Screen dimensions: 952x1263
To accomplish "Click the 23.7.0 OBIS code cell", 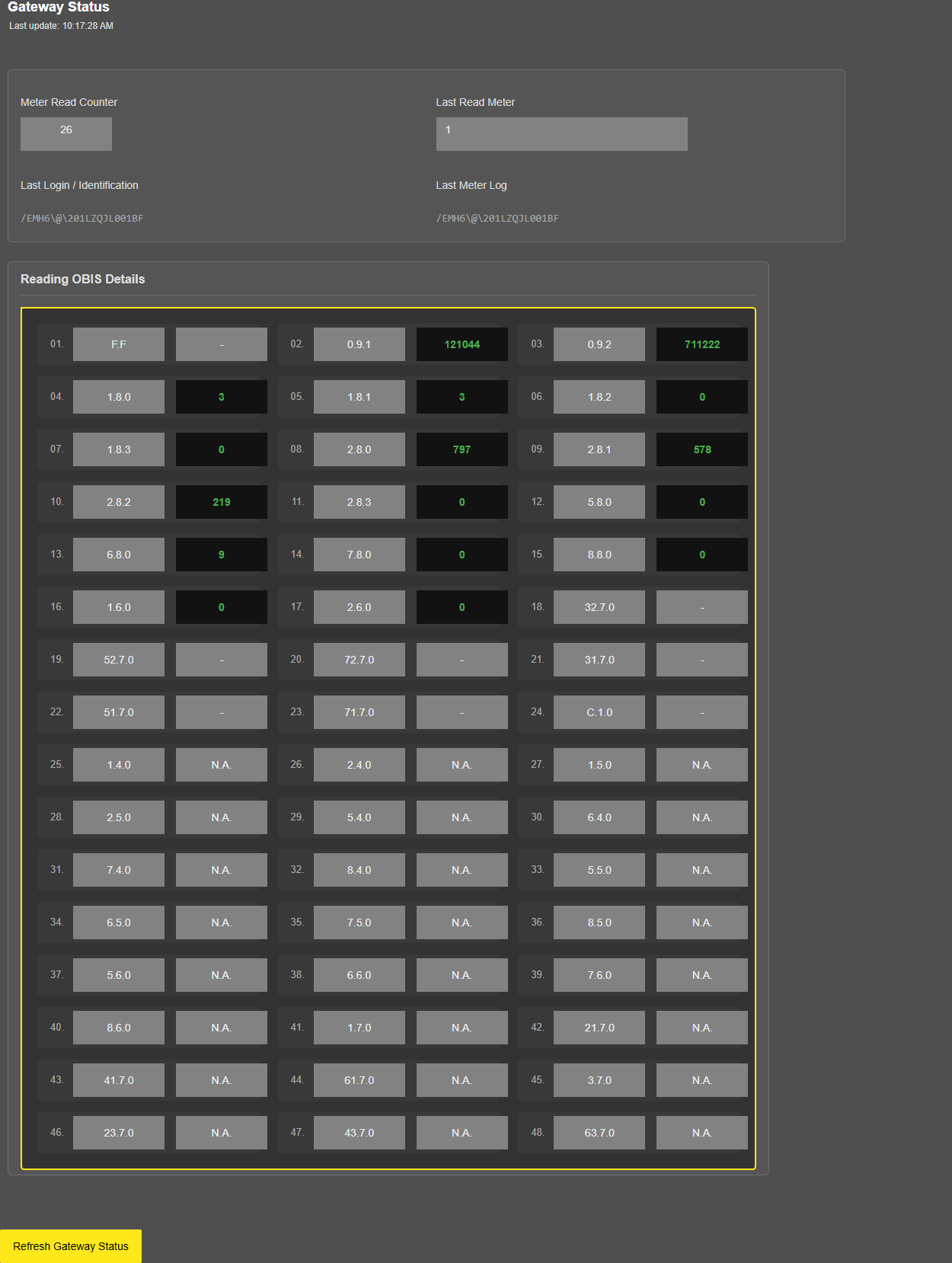I will pyautogui.click(x=119, y=1133).
